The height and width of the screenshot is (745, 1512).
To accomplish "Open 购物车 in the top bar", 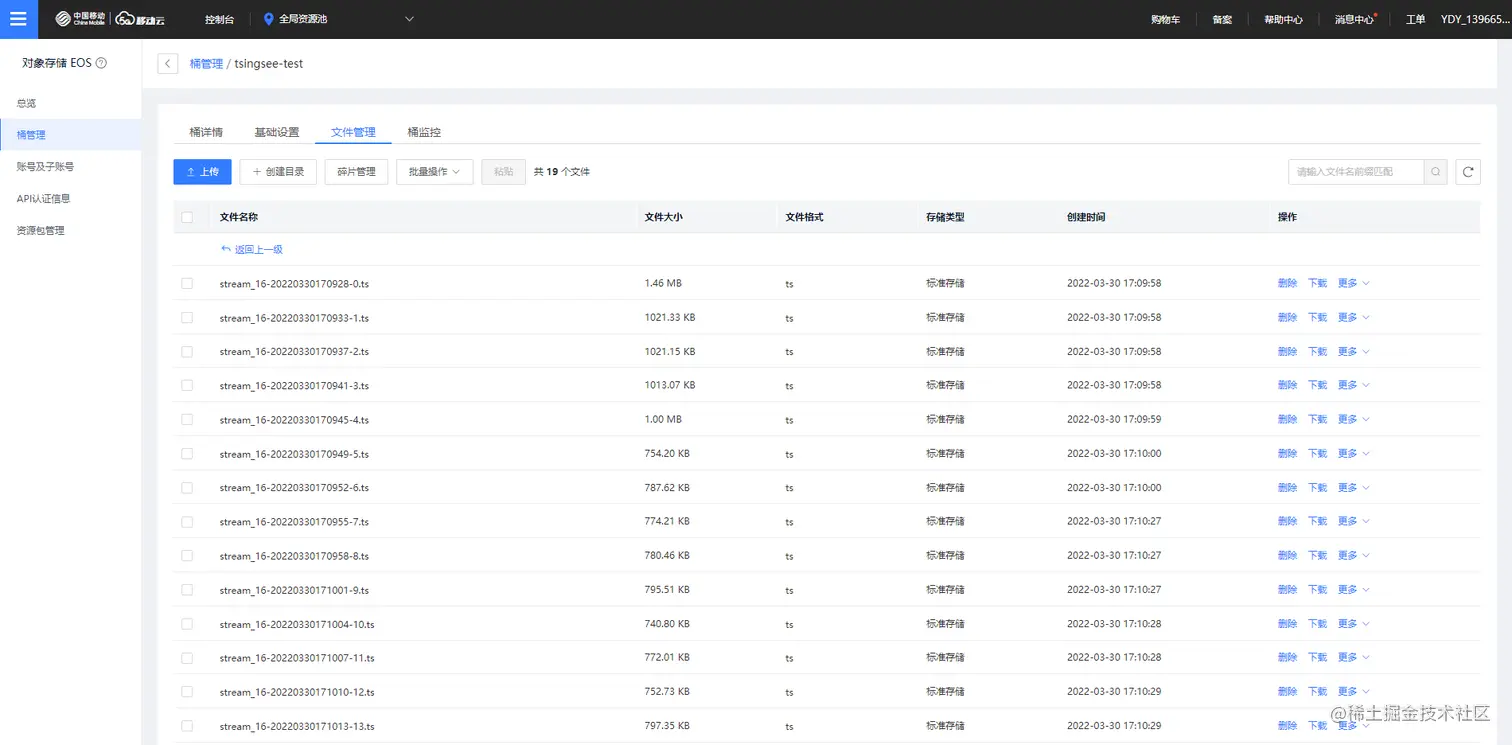I will tap(1165, 19).
